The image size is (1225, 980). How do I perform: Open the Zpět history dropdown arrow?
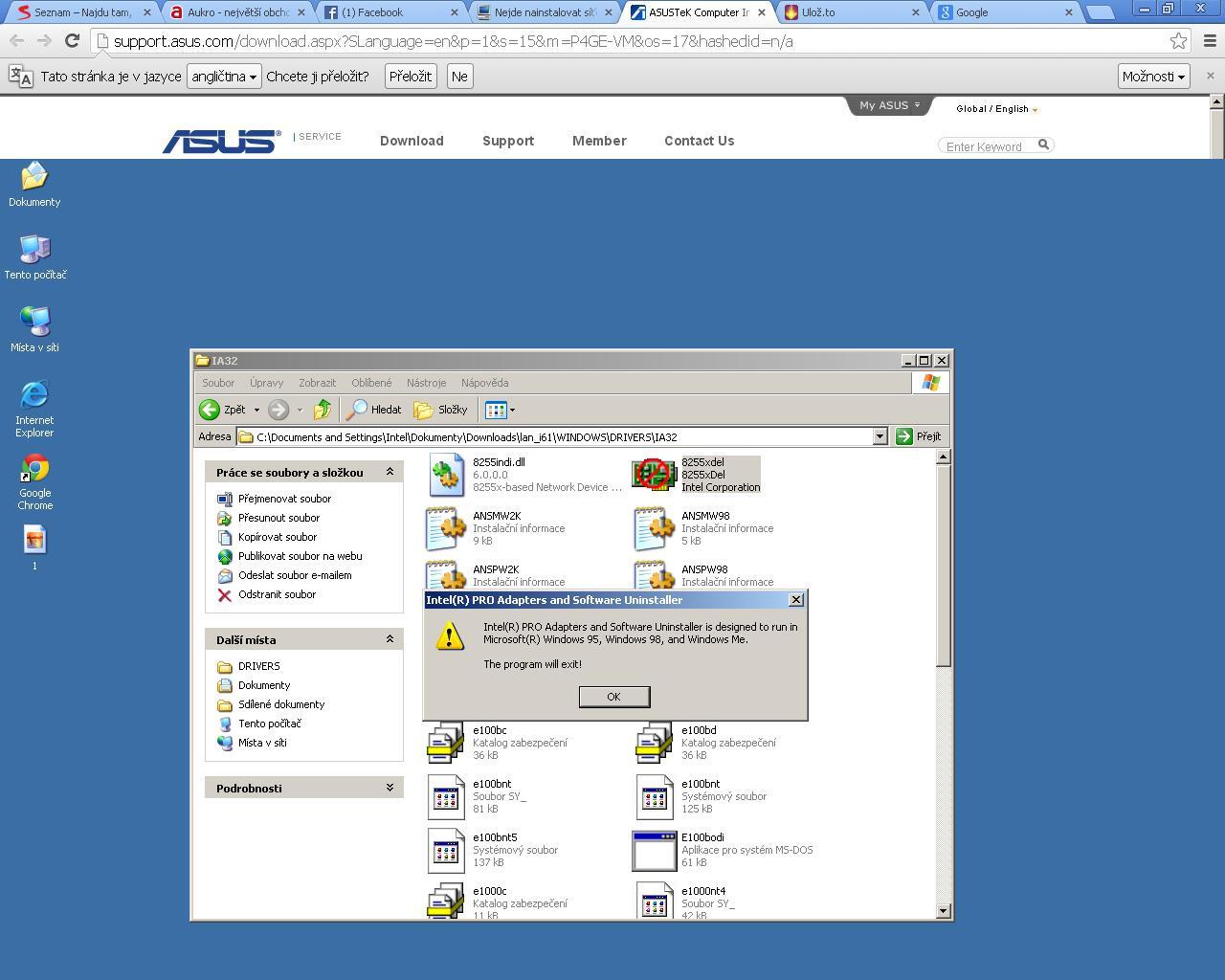pos(256,410)
